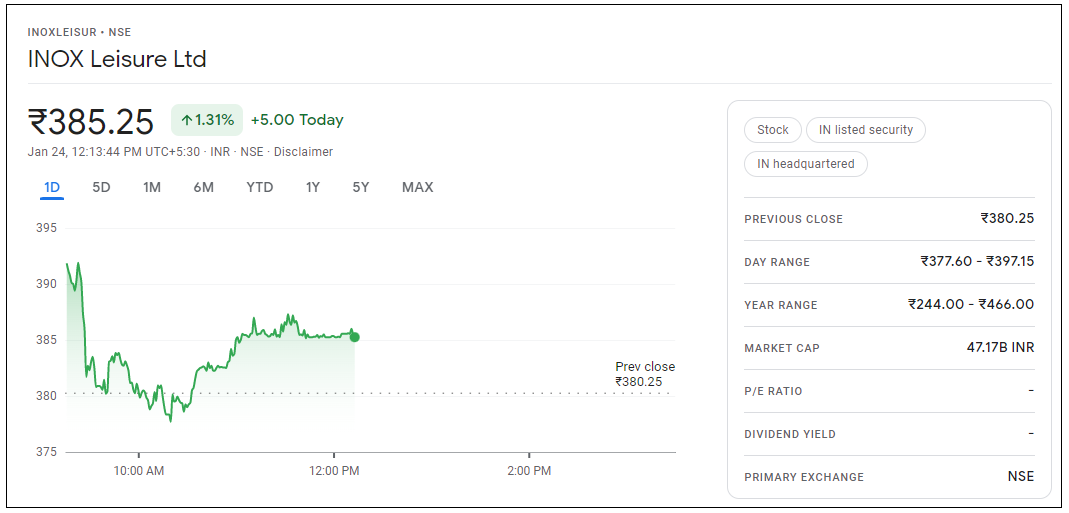
Task: Open the 6M chart range
Action: (x=203, y=187)
